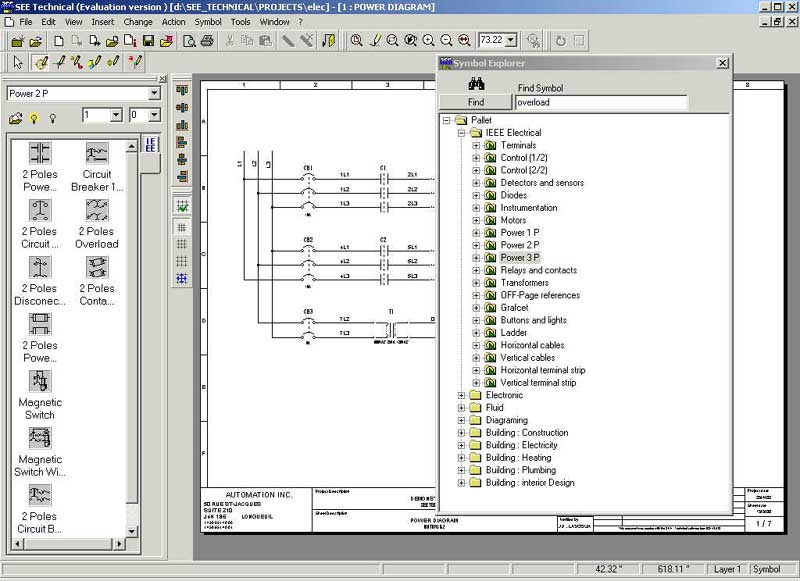This screenshot has width=800, height=581.
Task: Click the new blank page icon in toolbar
Action: [x=59, y=41]
